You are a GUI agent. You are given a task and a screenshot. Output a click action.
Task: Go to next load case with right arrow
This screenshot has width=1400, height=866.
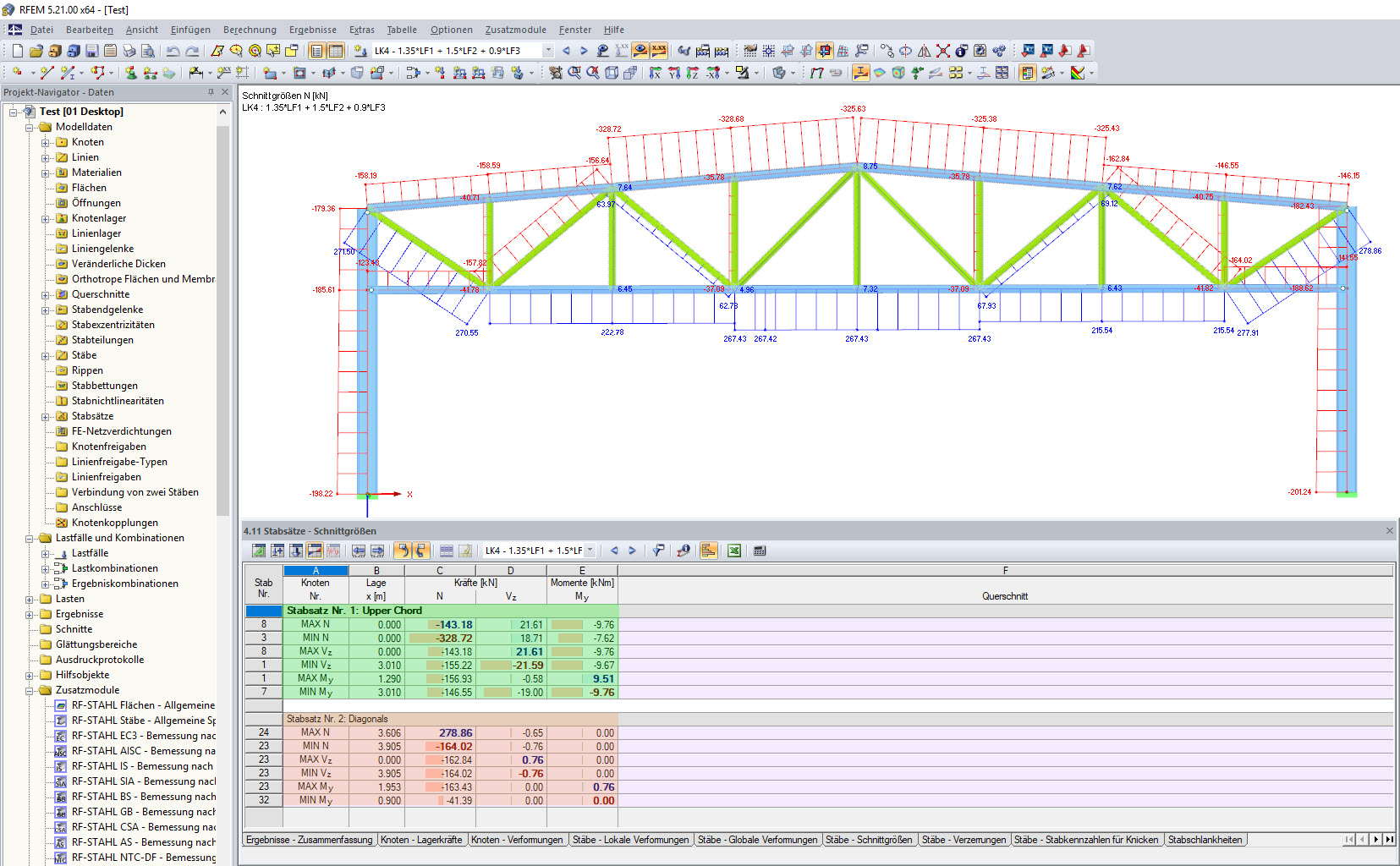click(x=584, y=51)
